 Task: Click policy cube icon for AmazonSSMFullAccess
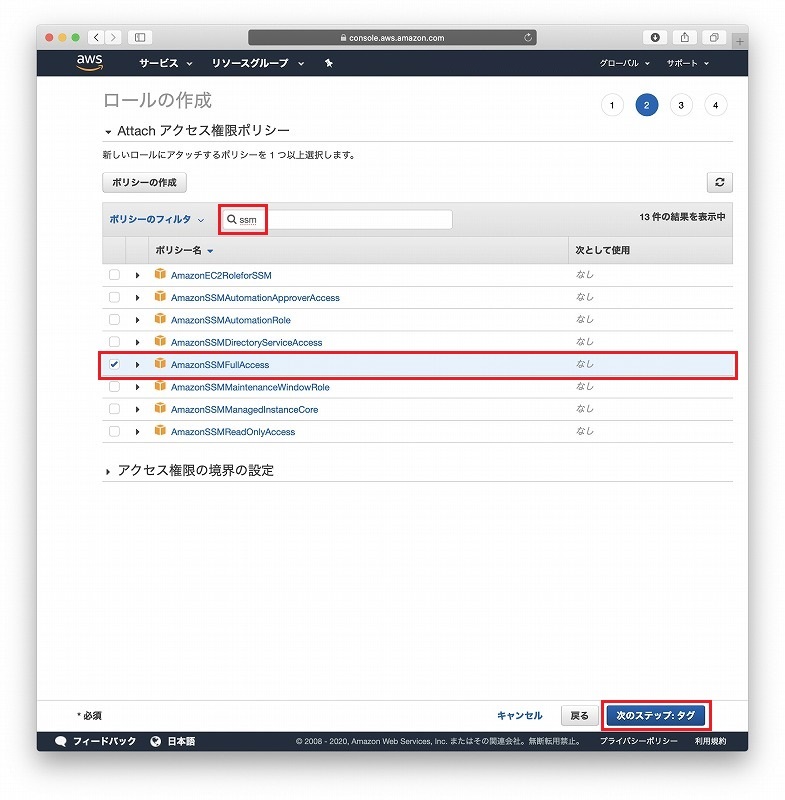tap(160, 363)
